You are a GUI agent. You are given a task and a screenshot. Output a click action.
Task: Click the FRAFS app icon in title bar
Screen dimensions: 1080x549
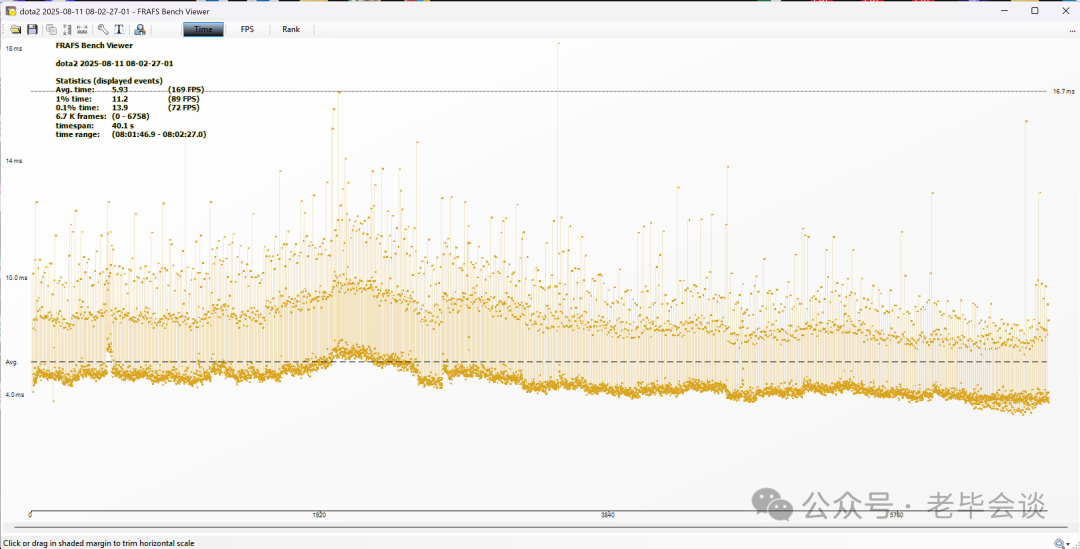click(11, 11)
